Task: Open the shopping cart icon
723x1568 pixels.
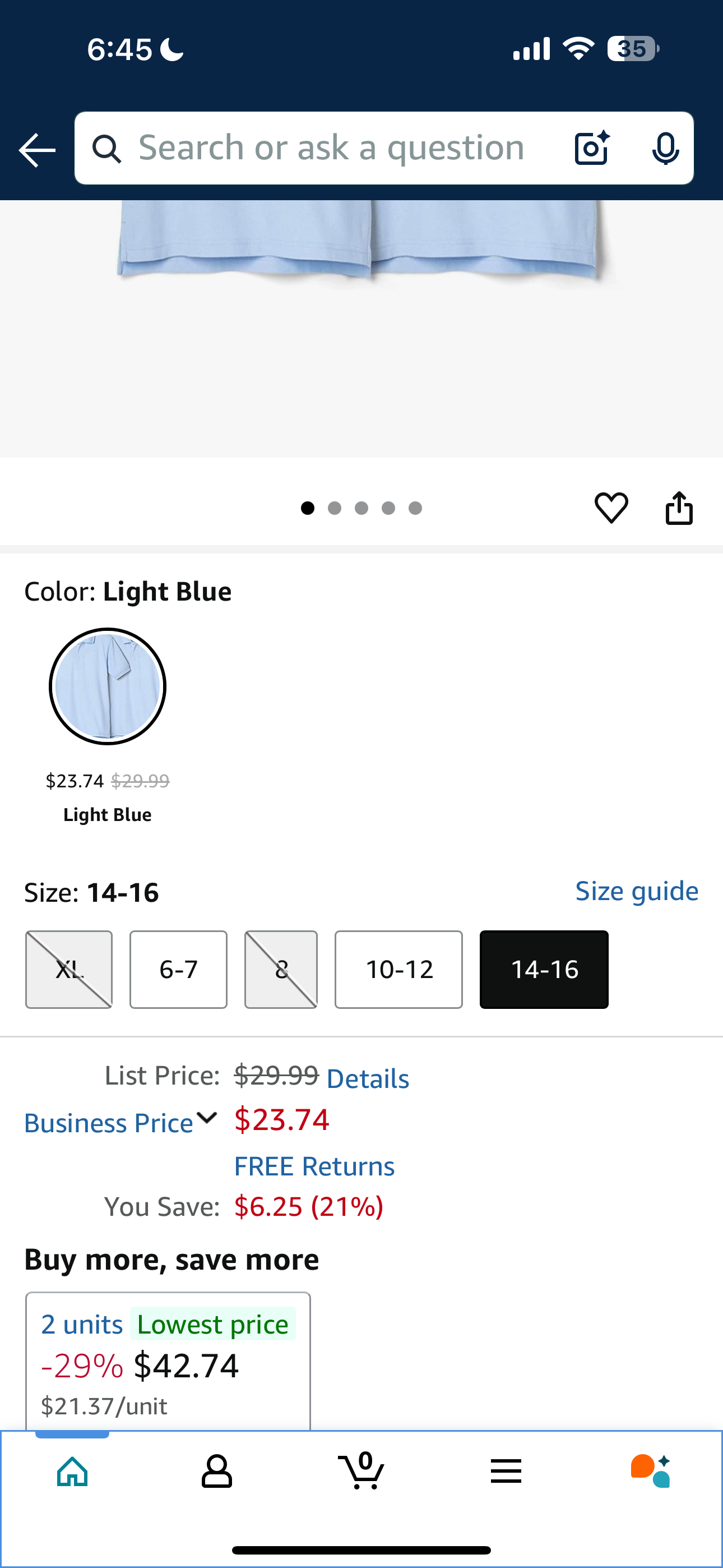Action: pos(361,1470)
